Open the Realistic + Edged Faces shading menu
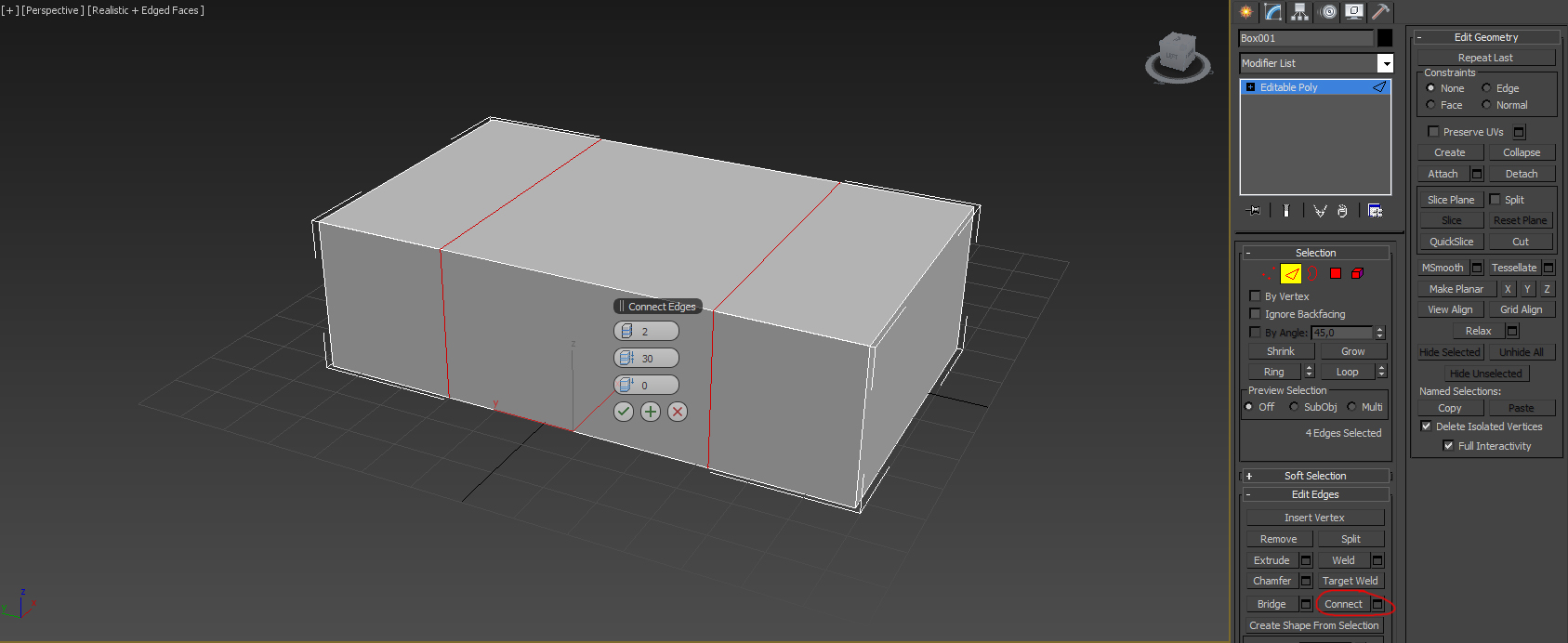This screenshot has width=1568, height=643. [146, 10]
